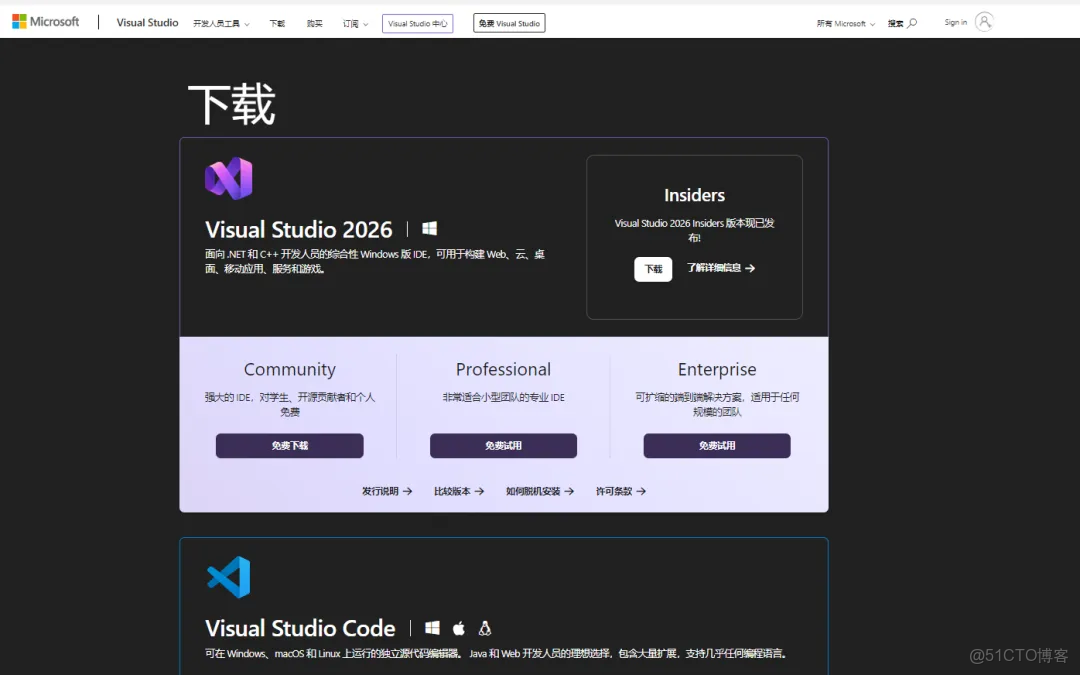Click the 免费下载 button under Community

289,445
